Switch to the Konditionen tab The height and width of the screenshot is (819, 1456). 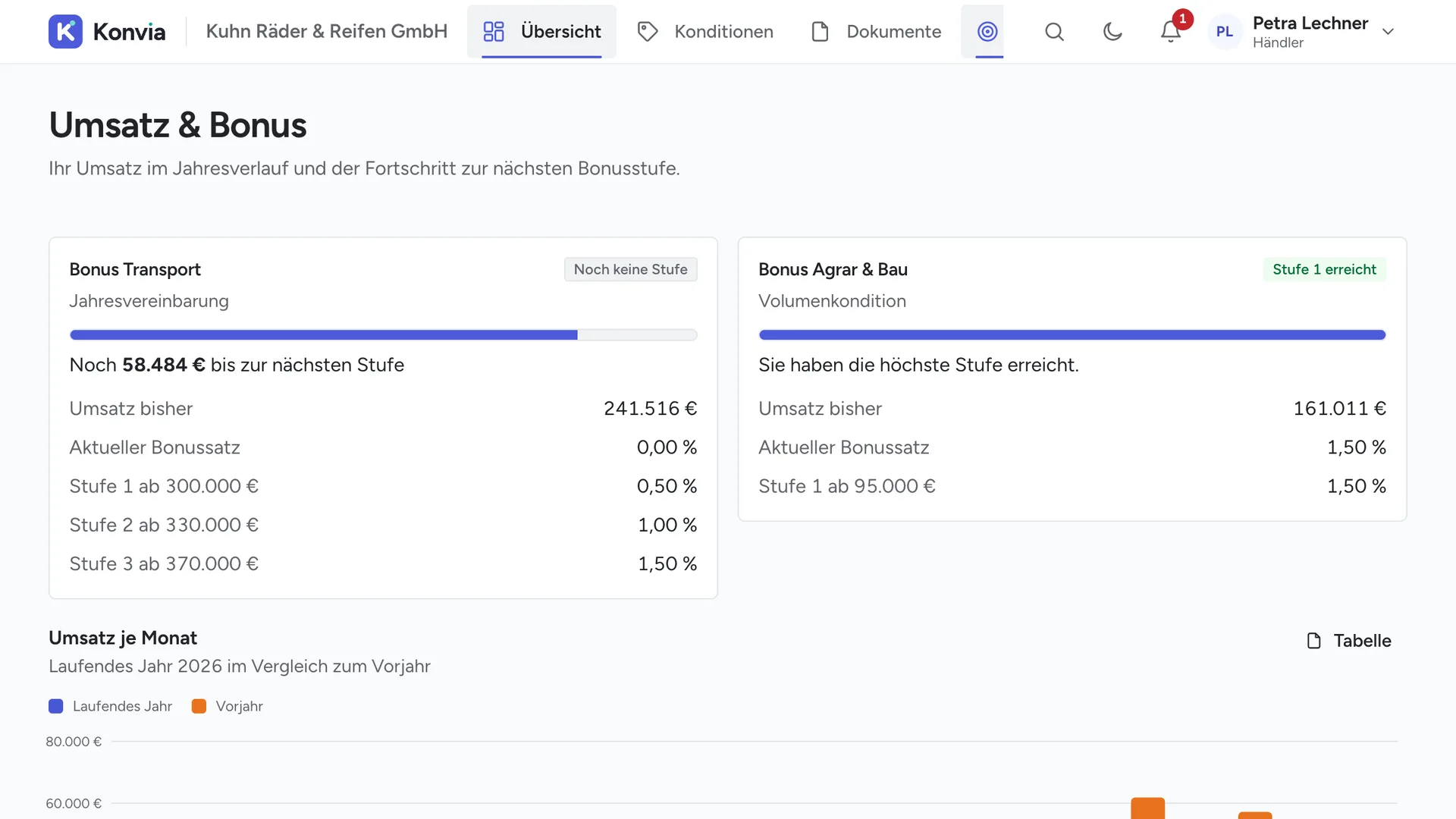705,31
